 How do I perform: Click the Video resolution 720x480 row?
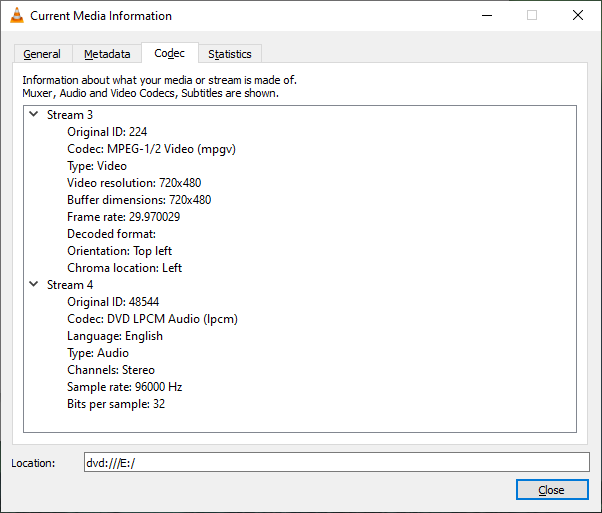click(139, 183)
